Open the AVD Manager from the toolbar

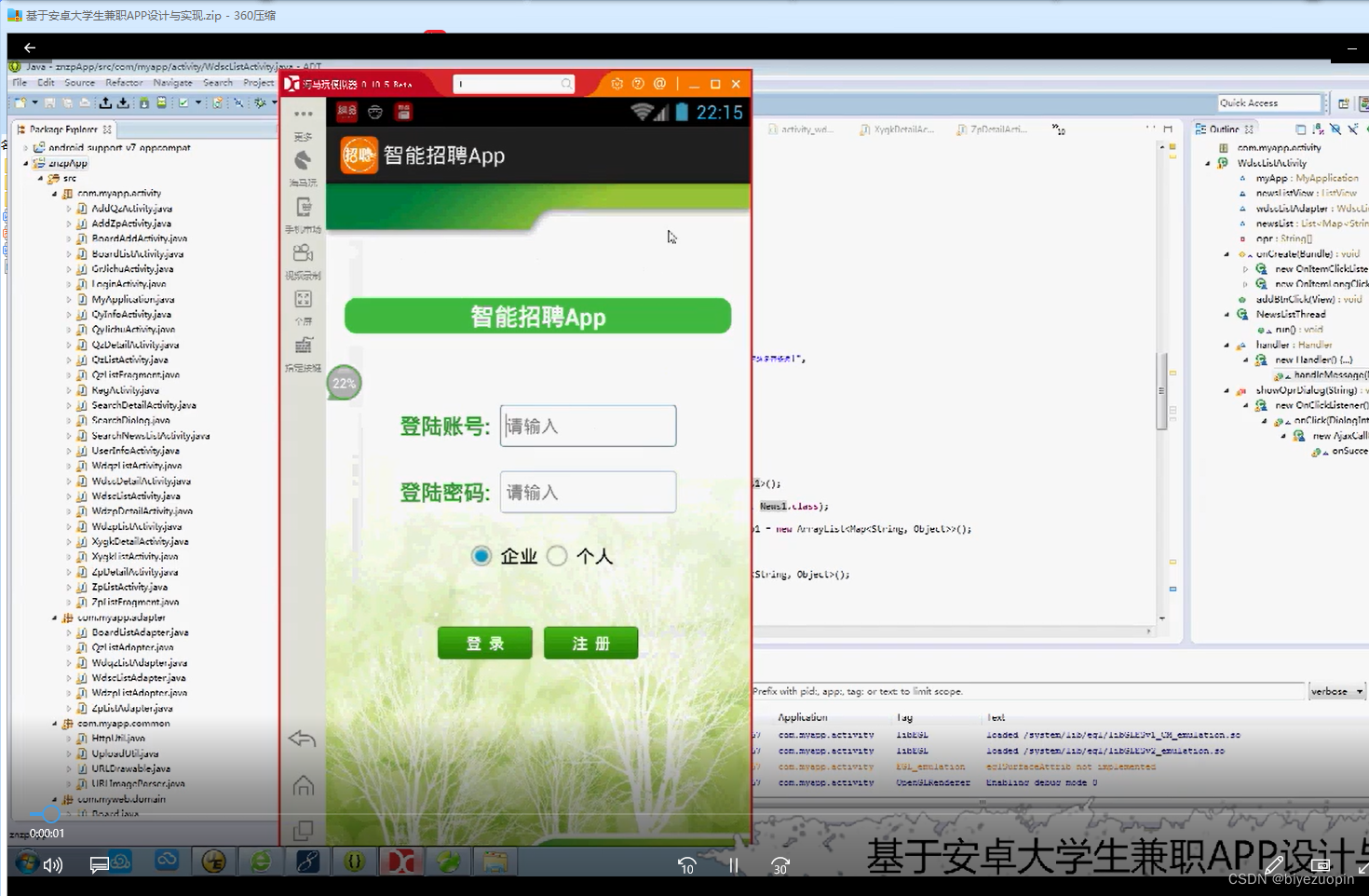coord(160,102)
